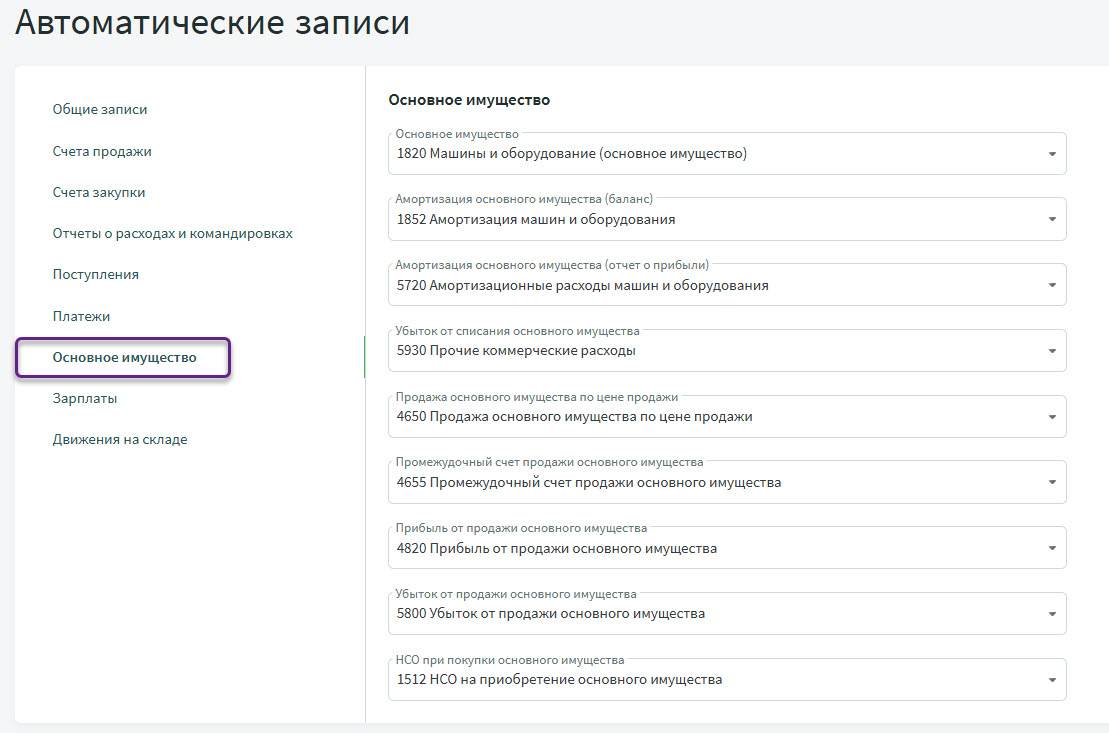Click arrow on 4655 Промежуточный счет field
This screenshot has width=1109, height=733.
(x=1052, y=483)
